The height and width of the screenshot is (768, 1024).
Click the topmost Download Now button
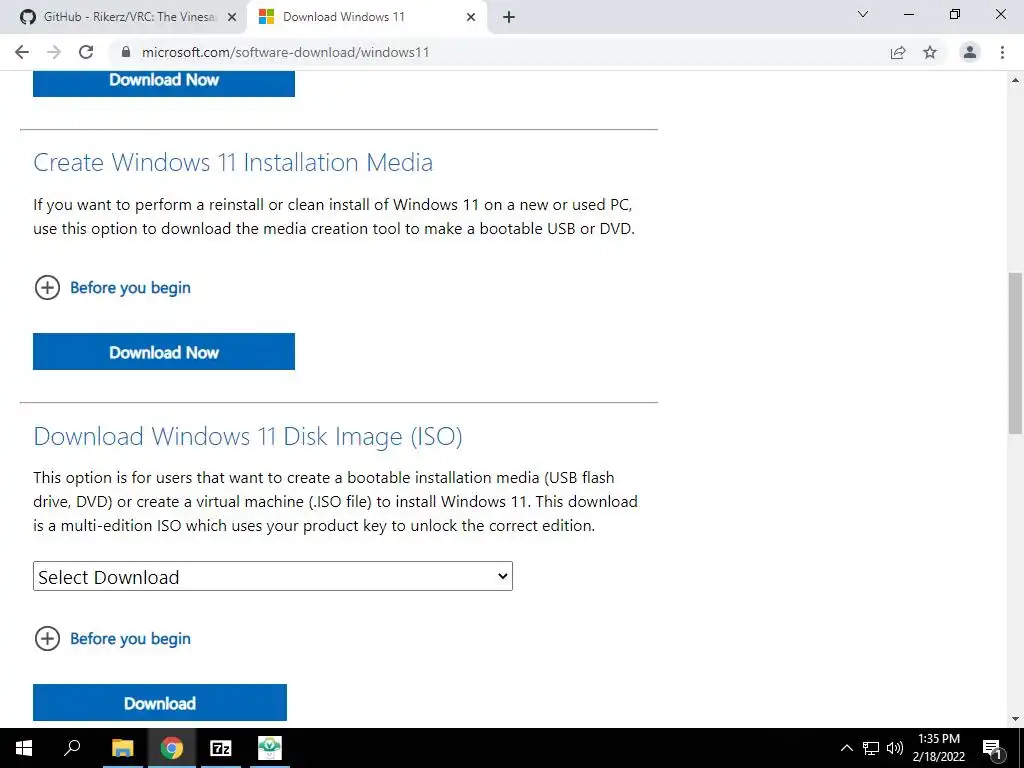click(x=164, y=82)
